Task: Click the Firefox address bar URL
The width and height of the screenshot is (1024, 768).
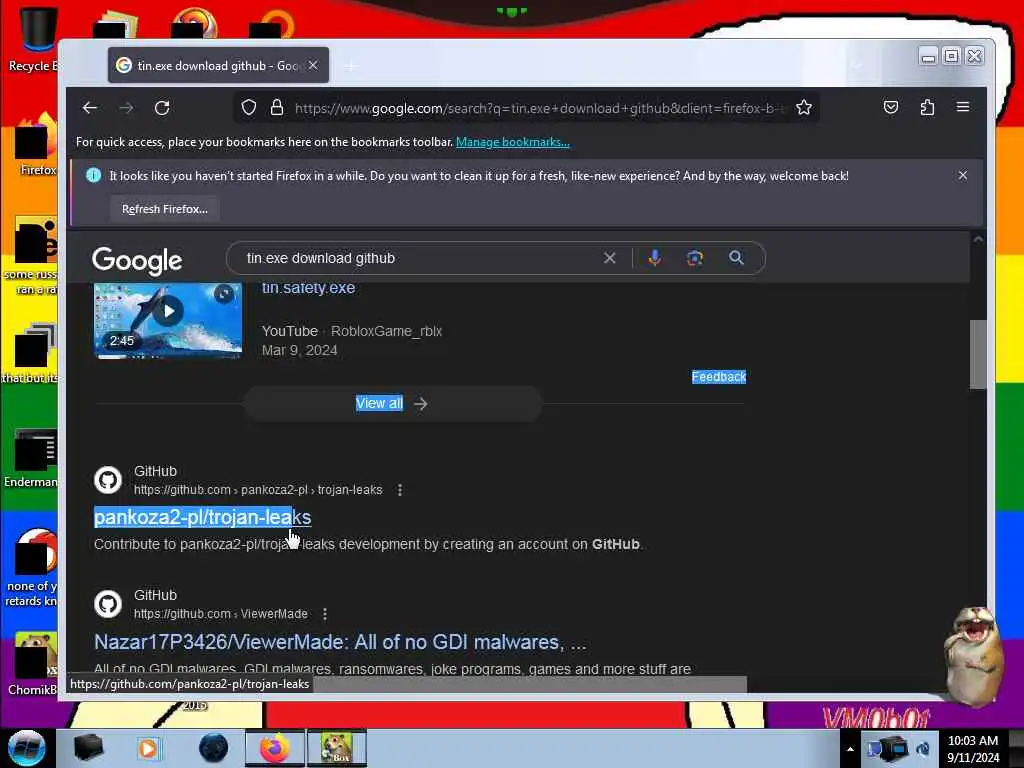Action: click(x=539, y=108)
